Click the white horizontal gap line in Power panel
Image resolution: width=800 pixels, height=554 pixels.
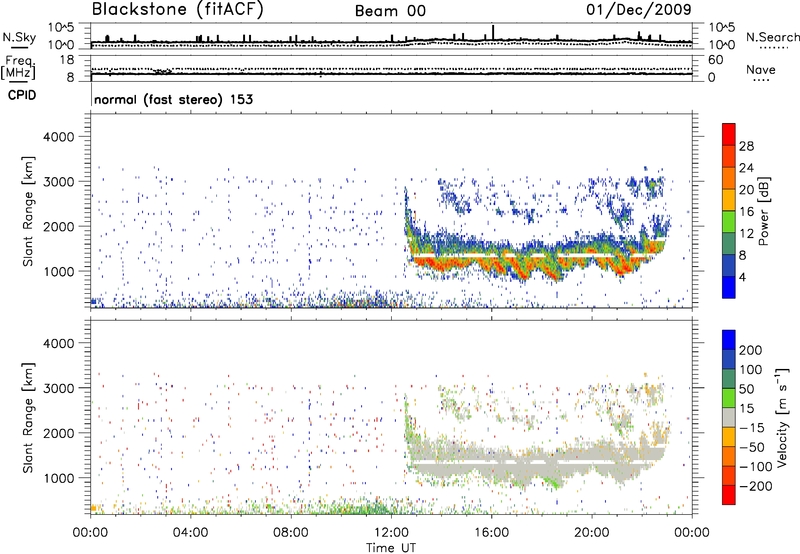(x=531, y=254)
